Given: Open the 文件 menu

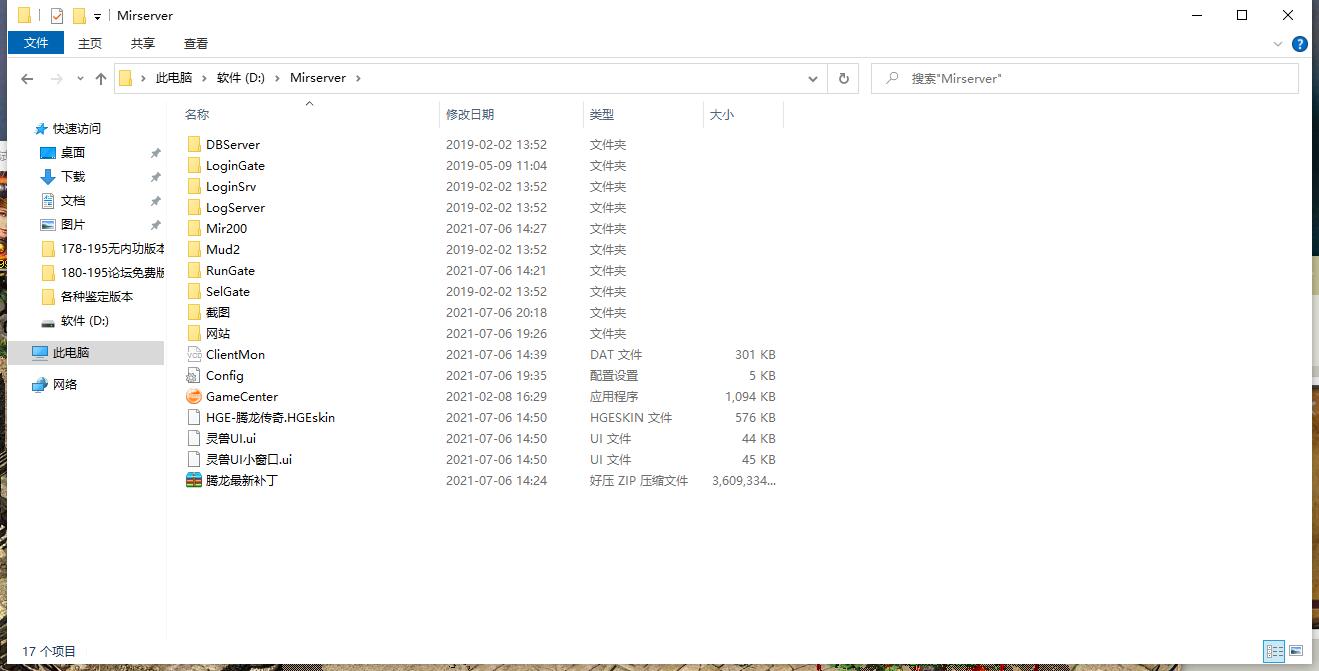Looking at the screenshot, I should tap(36, 43).
